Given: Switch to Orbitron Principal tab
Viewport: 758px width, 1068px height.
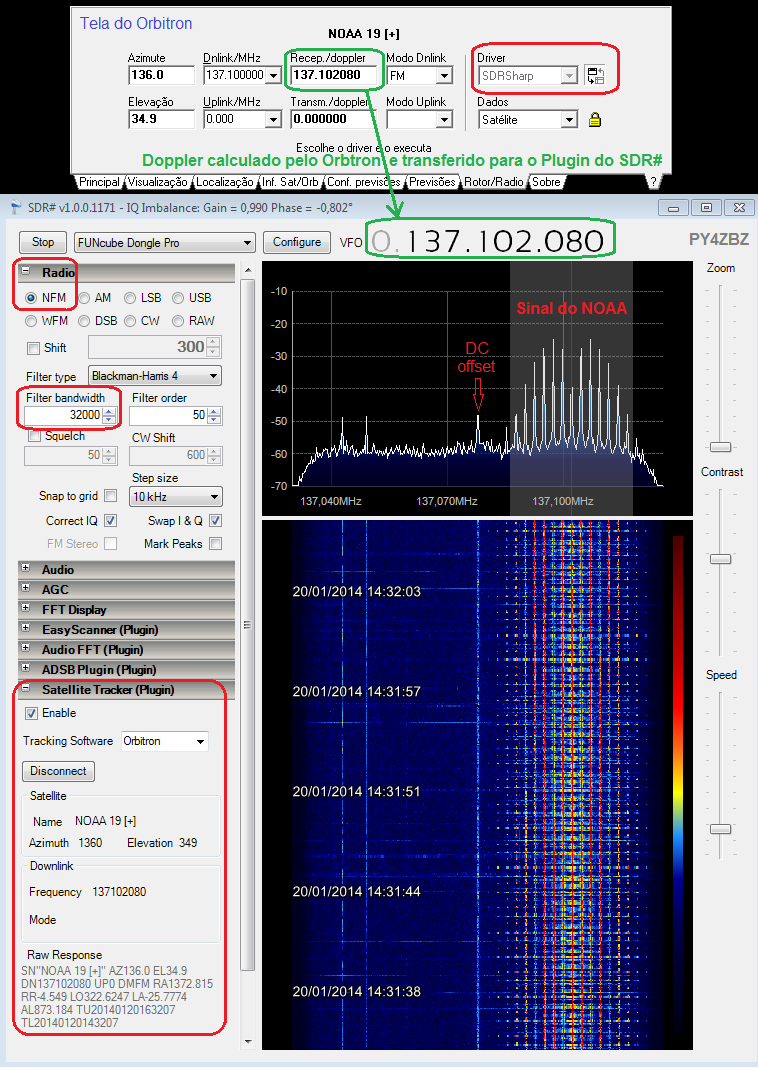Looking at the screenshot, I should coord(99,182).
